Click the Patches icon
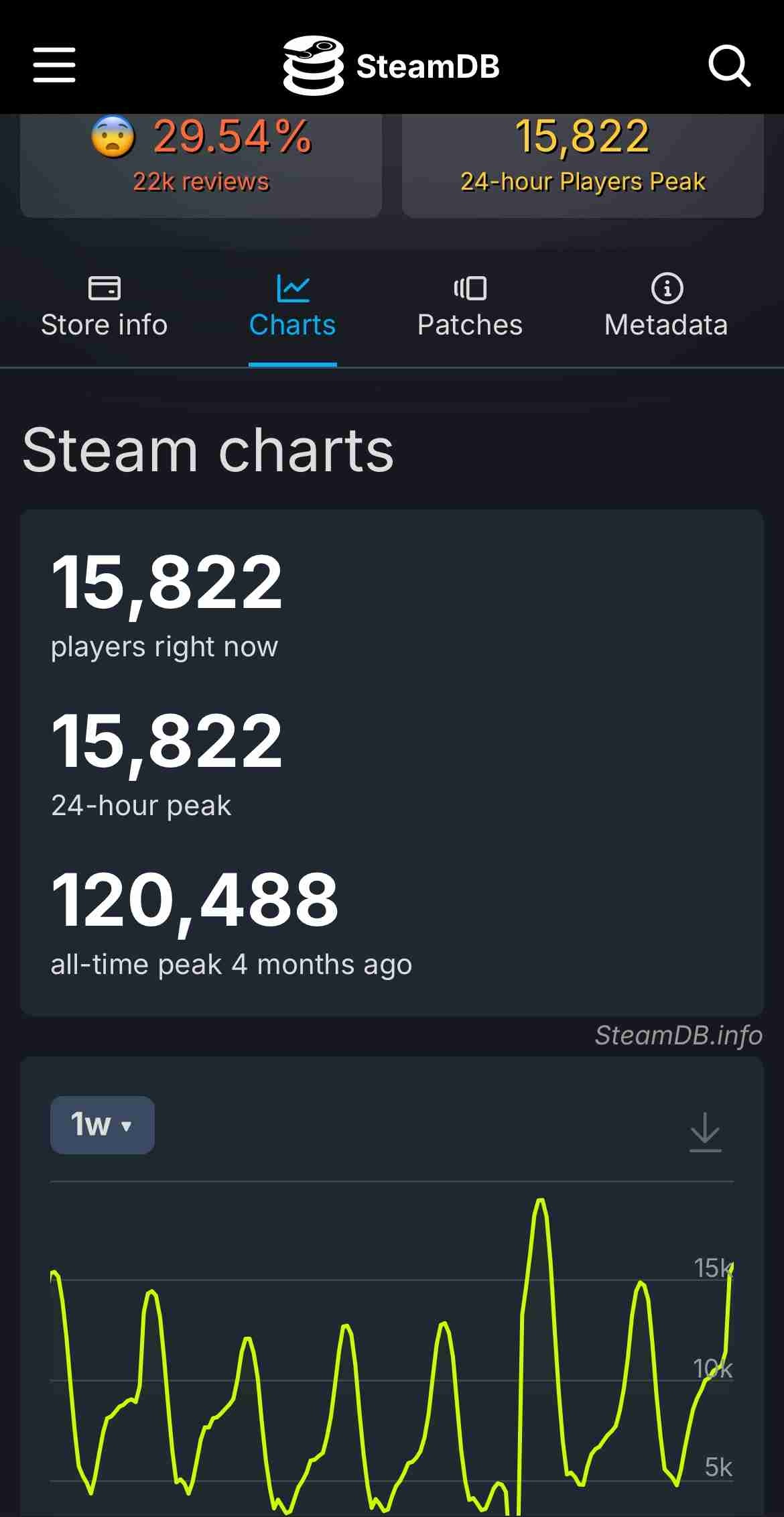The image size is (784, 1517). tap(470, 288)
